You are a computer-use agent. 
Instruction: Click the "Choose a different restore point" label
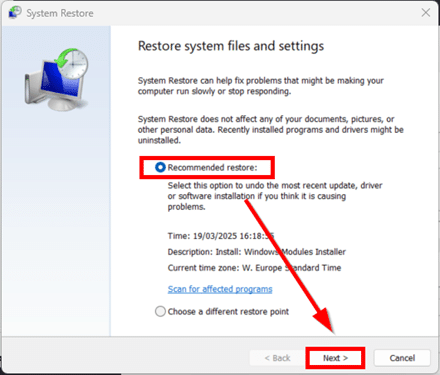tap(228, 312)
